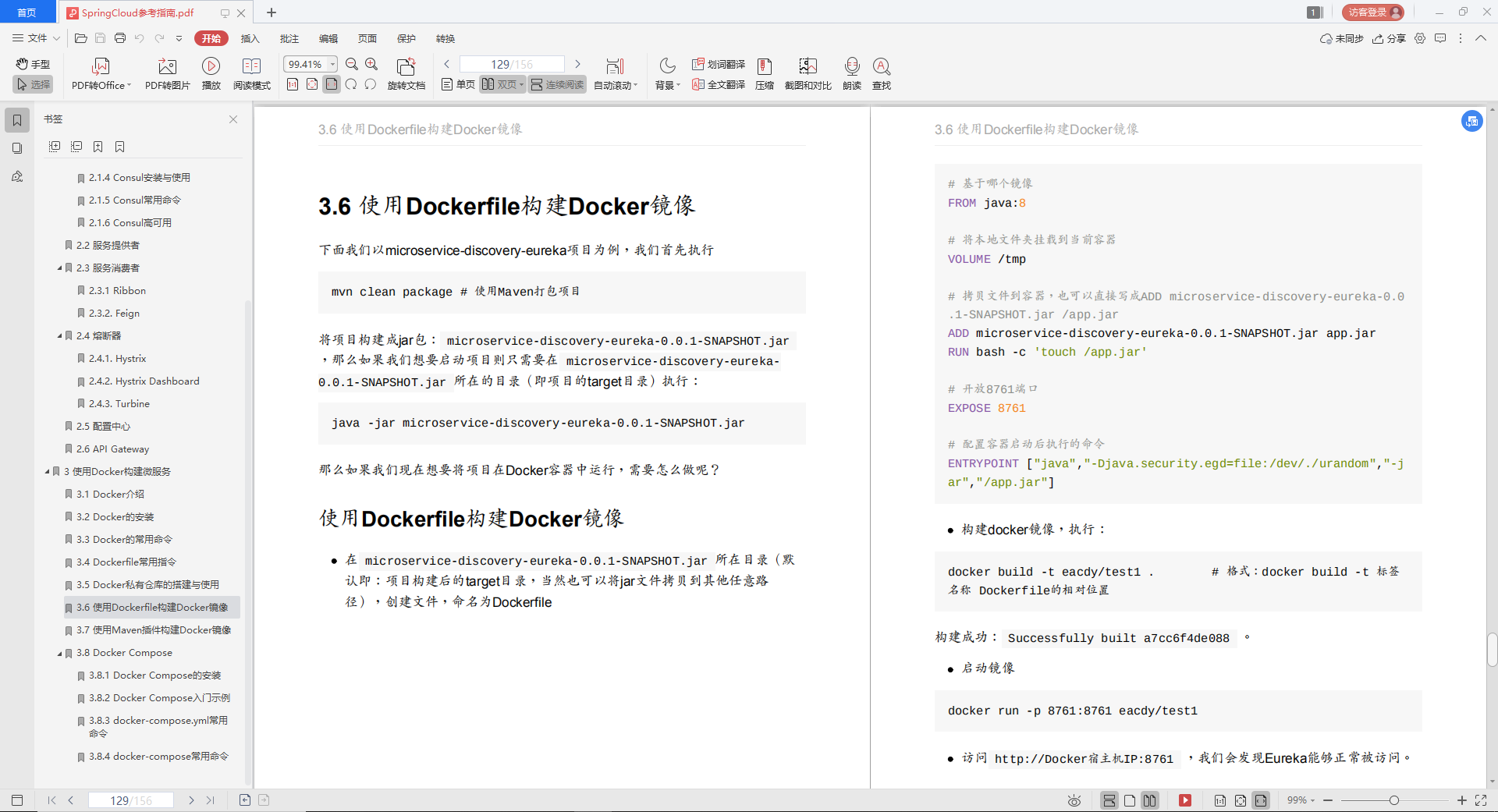Enable 划词翻译 word translation
This screenshot has height=812, width=1498.
719,64
